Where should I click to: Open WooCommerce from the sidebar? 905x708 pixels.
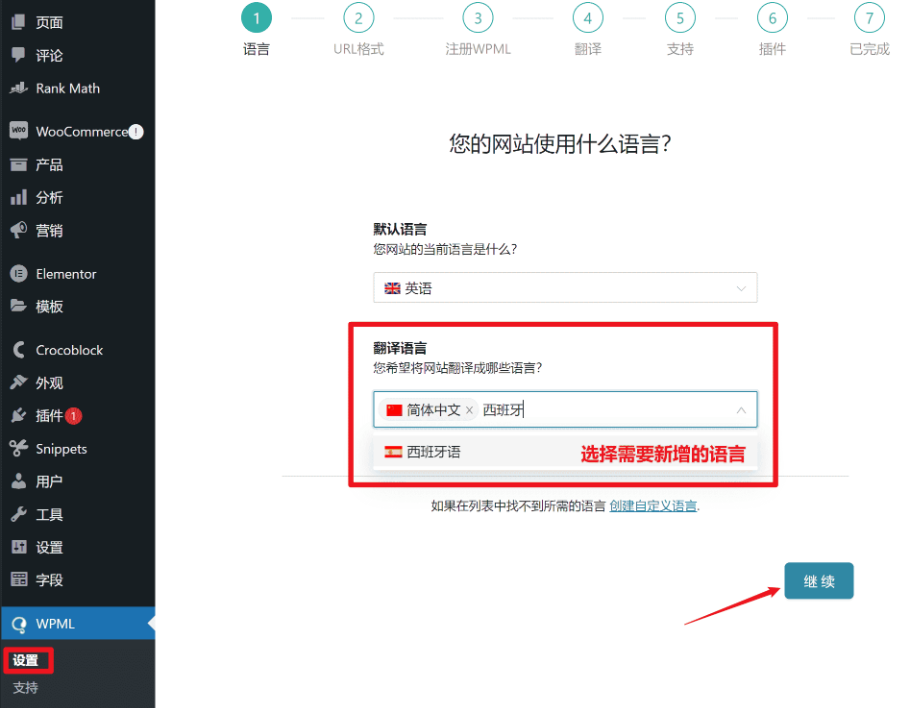pyautogui.click(x=70, y=131)
